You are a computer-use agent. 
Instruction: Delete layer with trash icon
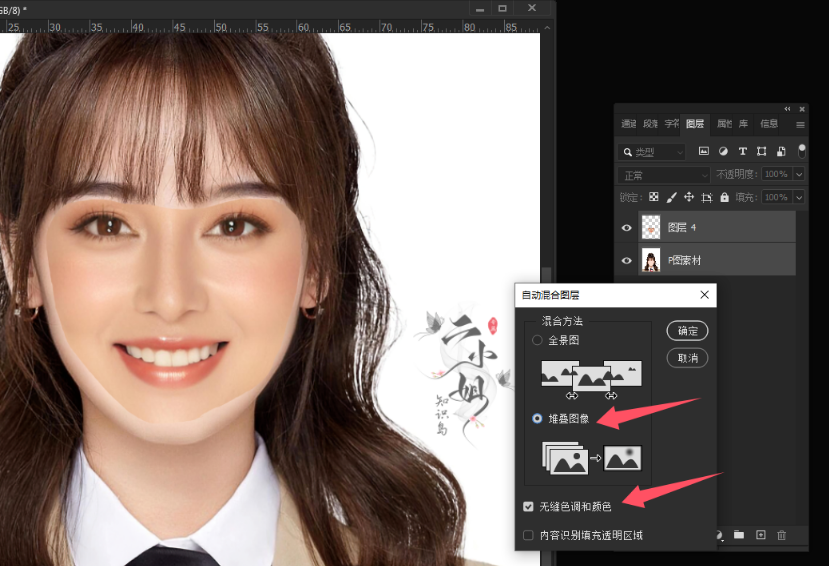781,535
